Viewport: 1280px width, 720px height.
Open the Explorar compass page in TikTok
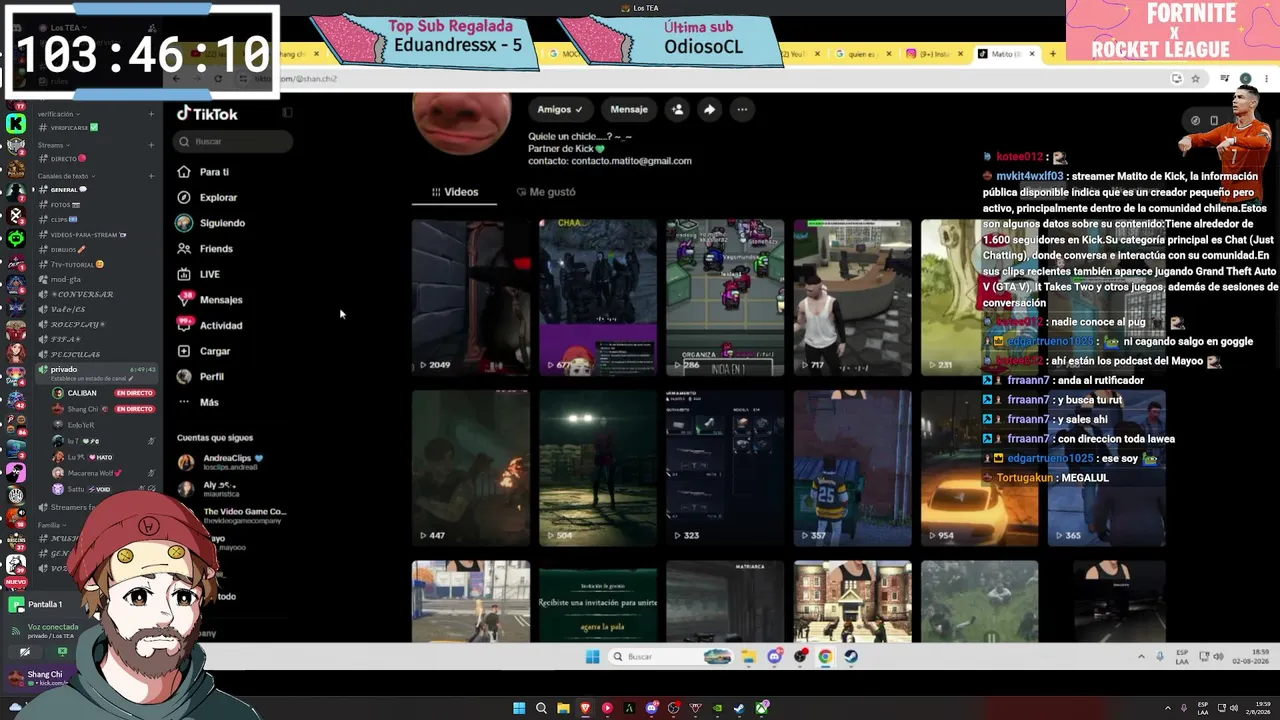tap(207, 198)
